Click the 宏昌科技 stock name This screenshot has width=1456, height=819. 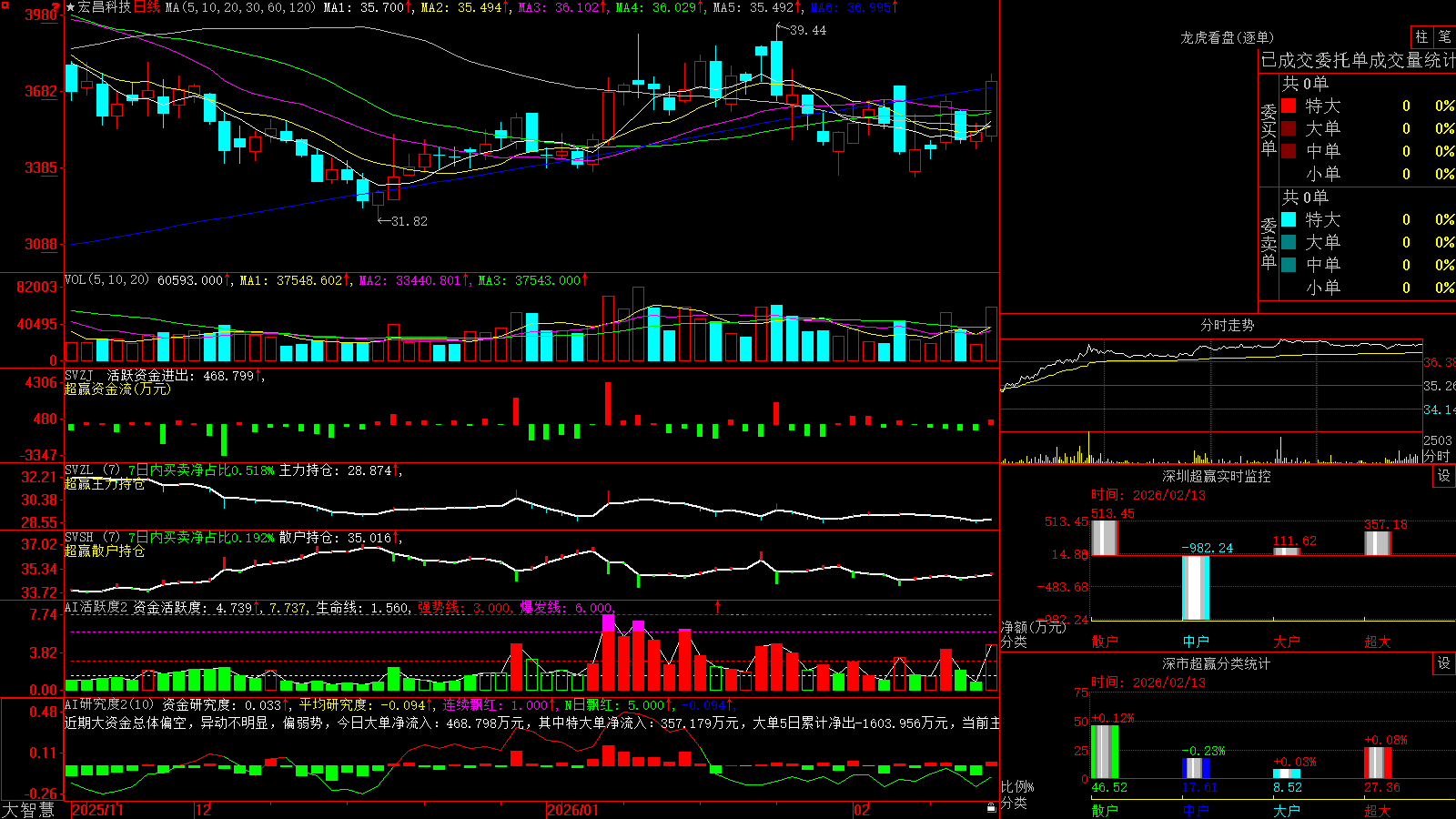[x=105, y=7]
